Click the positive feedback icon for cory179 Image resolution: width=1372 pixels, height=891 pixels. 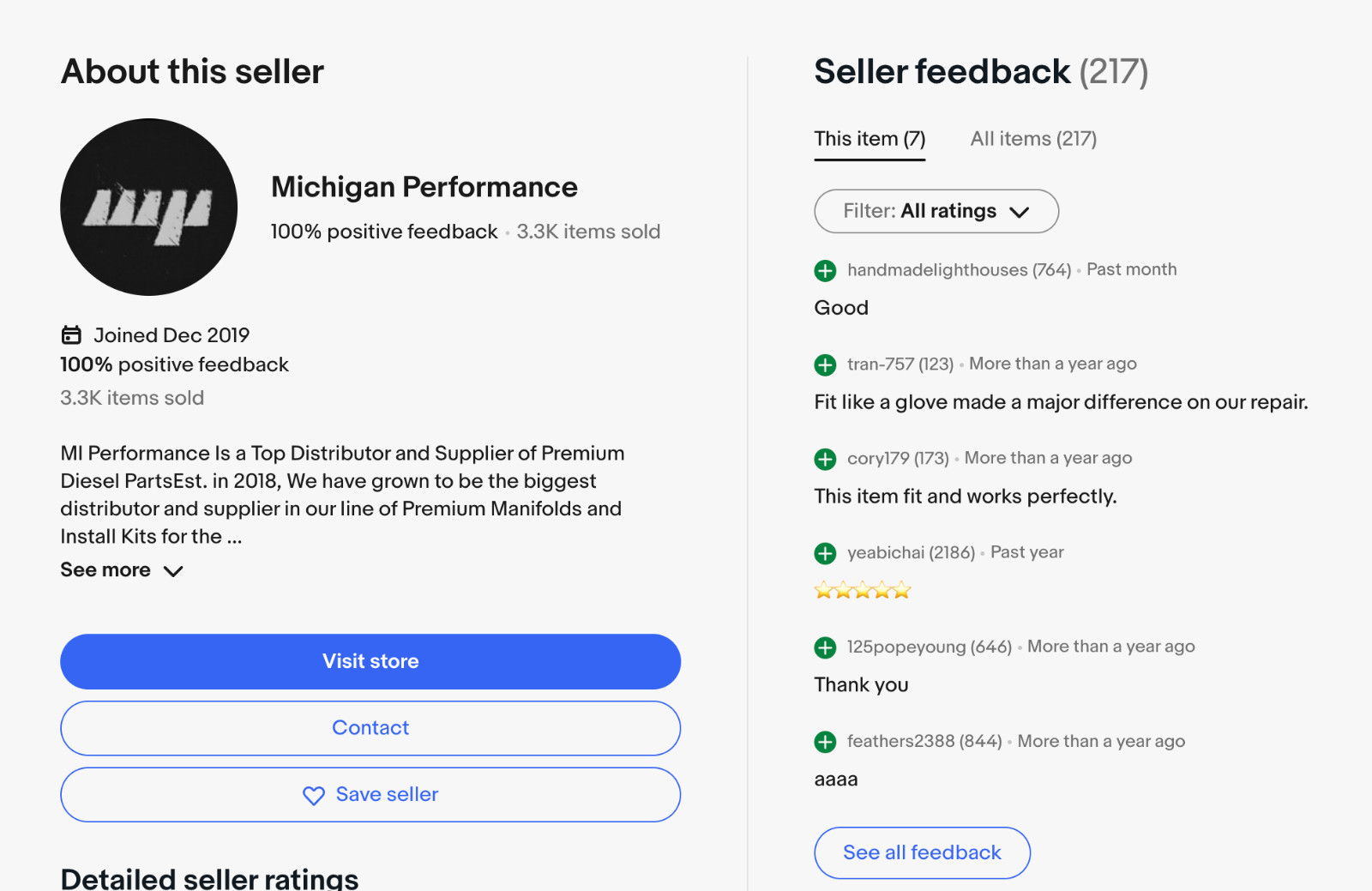[825, 460]
